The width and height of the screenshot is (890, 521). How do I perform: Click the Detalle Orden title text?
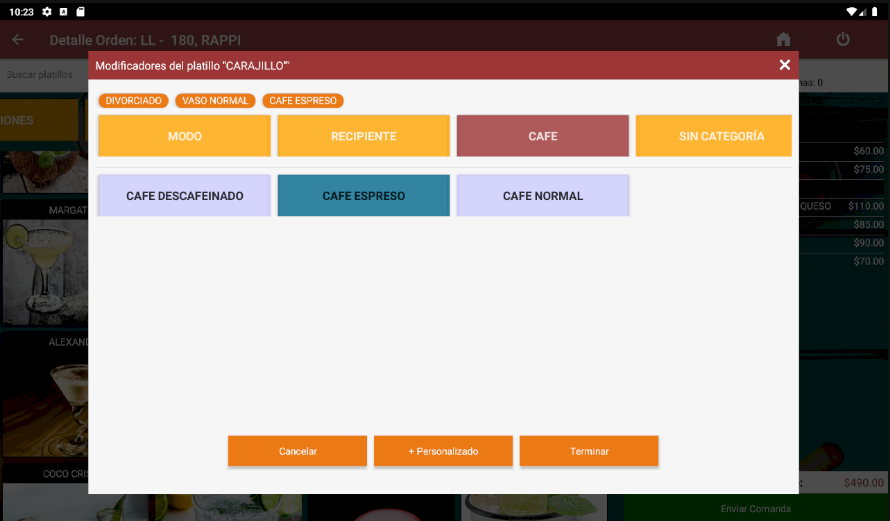point(145,40)
